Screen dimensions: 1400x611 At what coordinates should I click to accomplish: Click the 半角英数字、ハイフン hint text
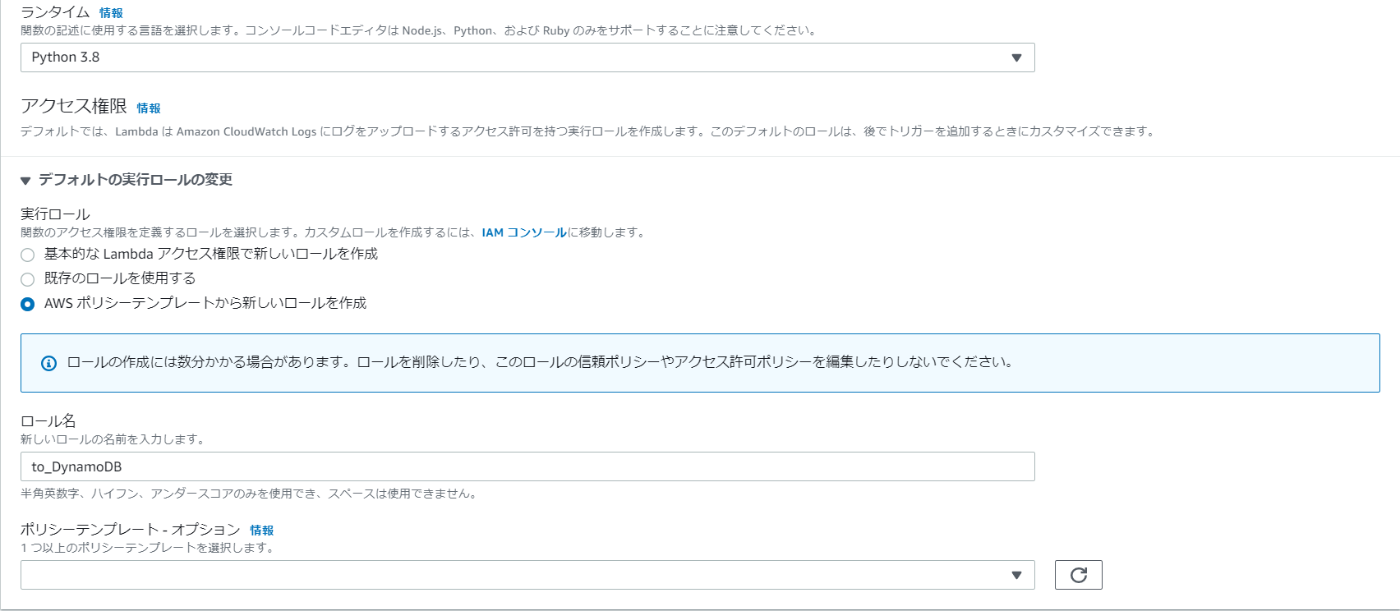click(248, 494)
